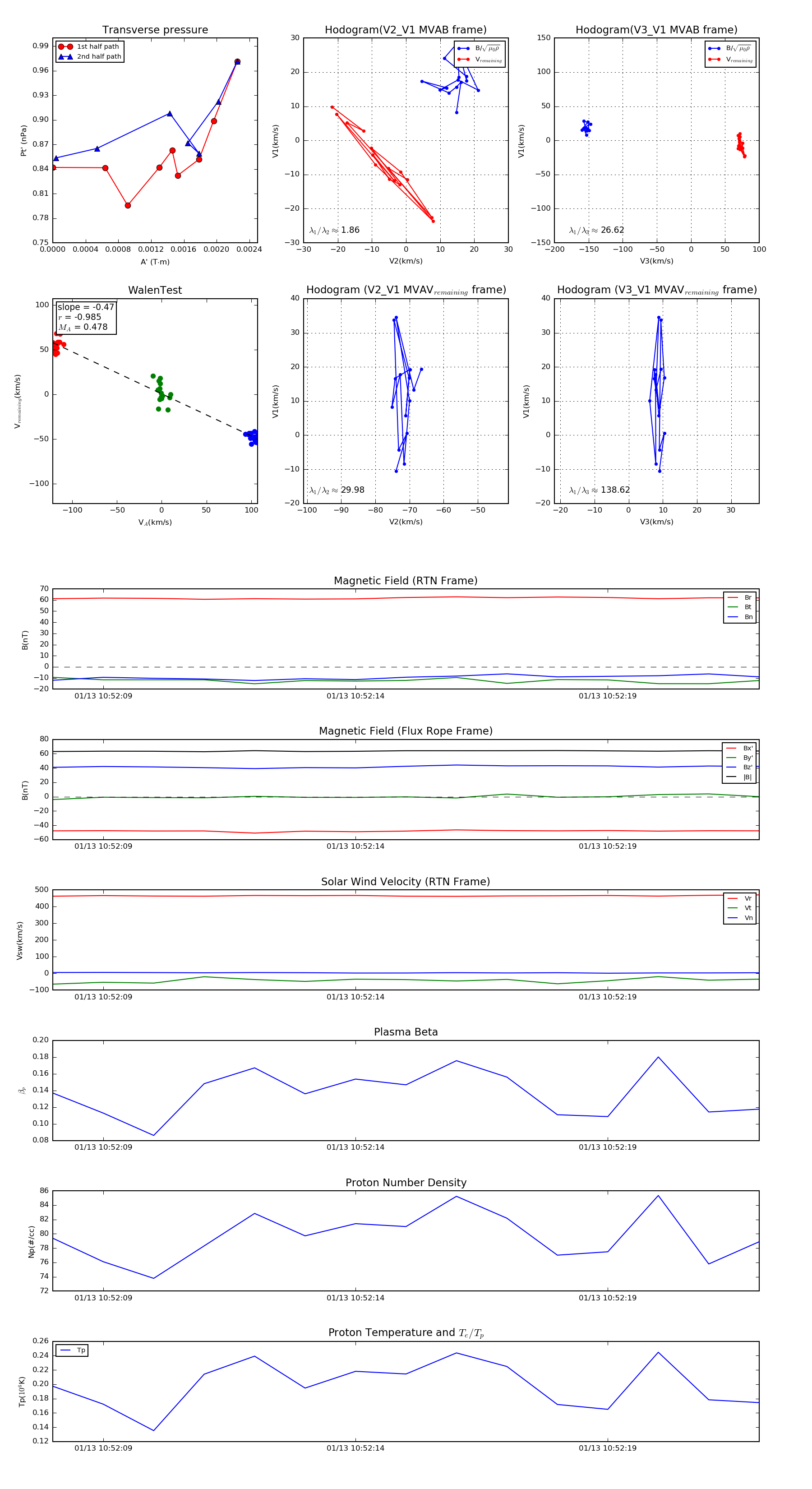
Task: Select the 'Vn' legend entry
Action: pyautogui.click(x=740, y=918)
